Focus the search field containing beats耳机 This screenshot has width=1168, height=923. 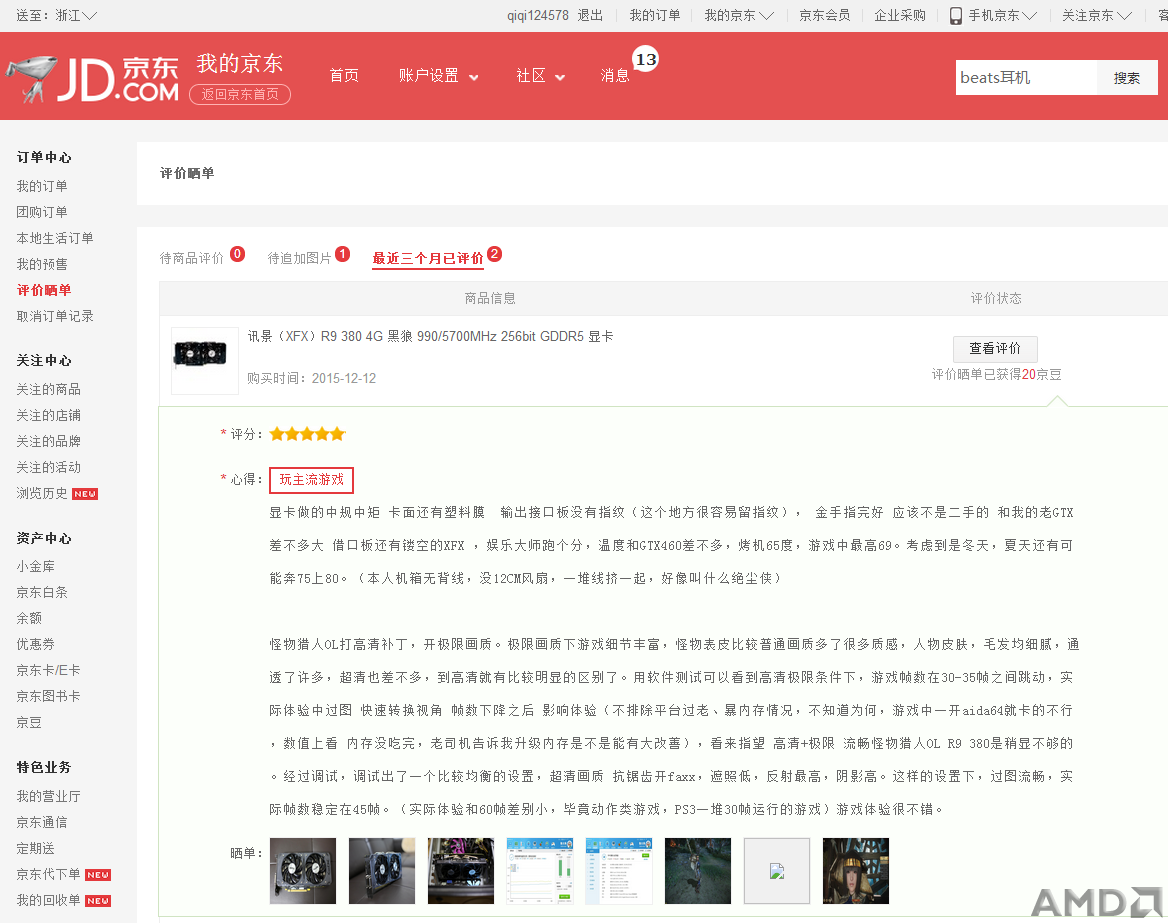pyautogui.click(x=1026, y=77)
